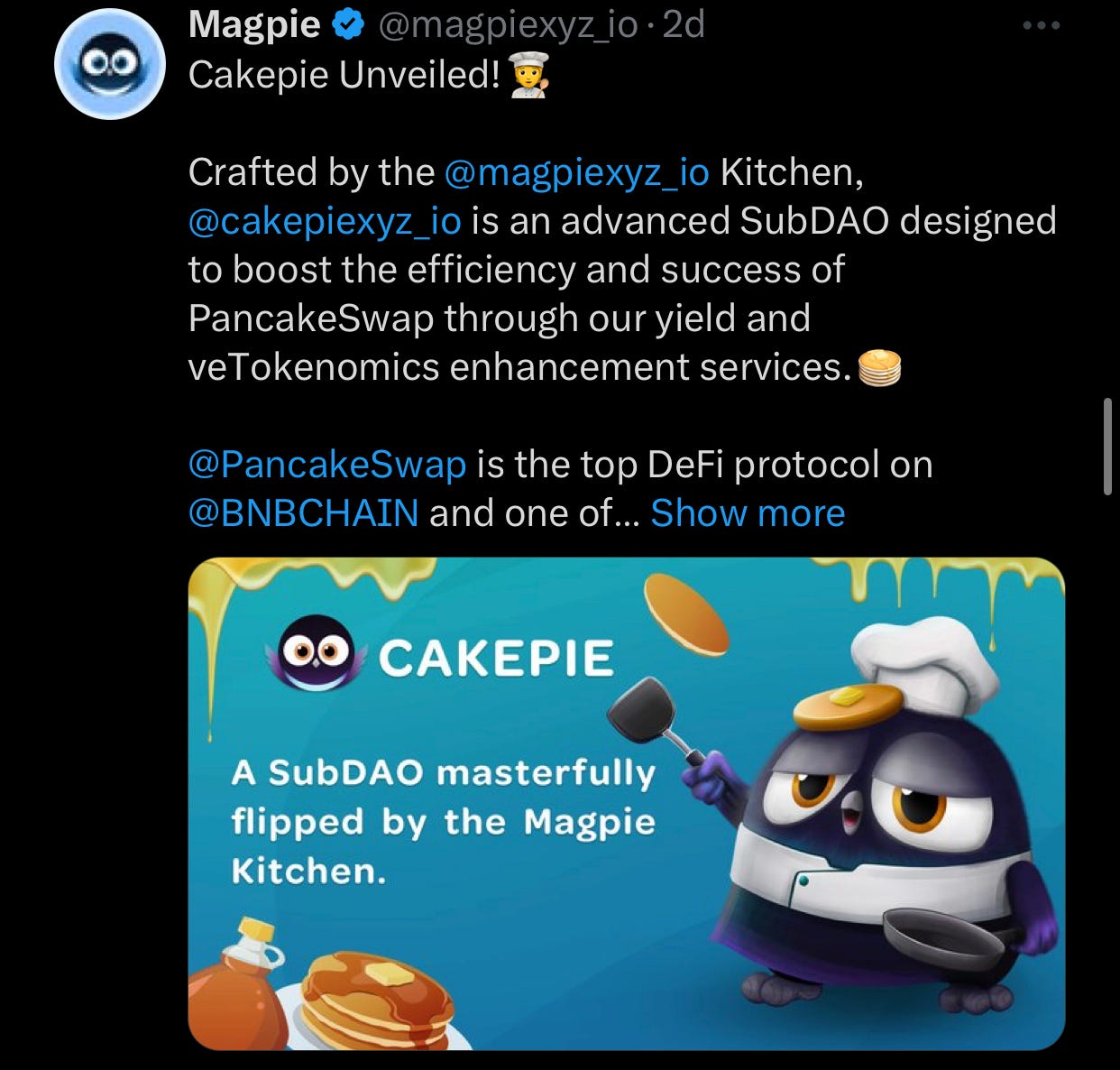1120x1070 pixels.
Task: Open the Cakepie banner image
Action: [627, 804]
